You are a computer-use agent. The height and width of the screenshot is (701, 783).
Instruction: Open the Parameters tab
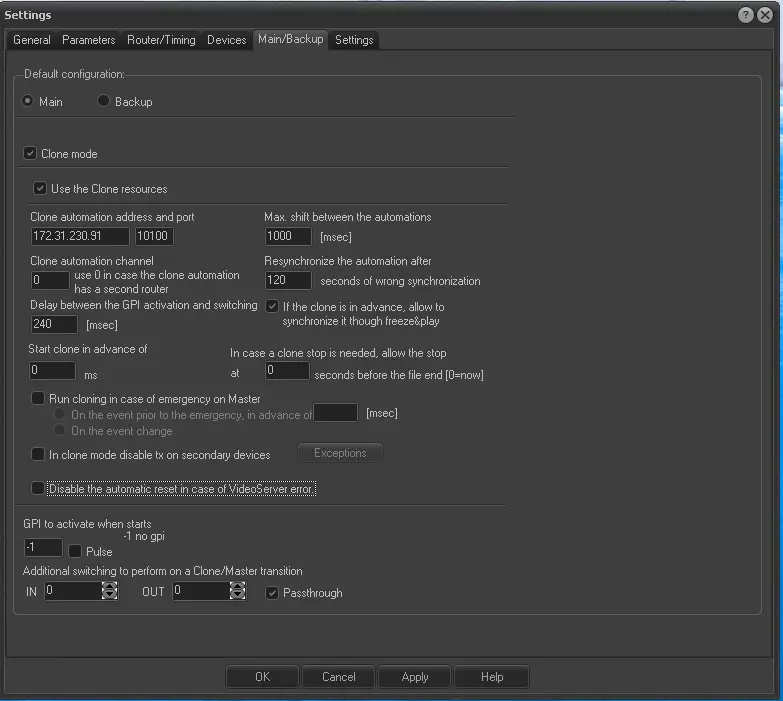tap(88, 40)
